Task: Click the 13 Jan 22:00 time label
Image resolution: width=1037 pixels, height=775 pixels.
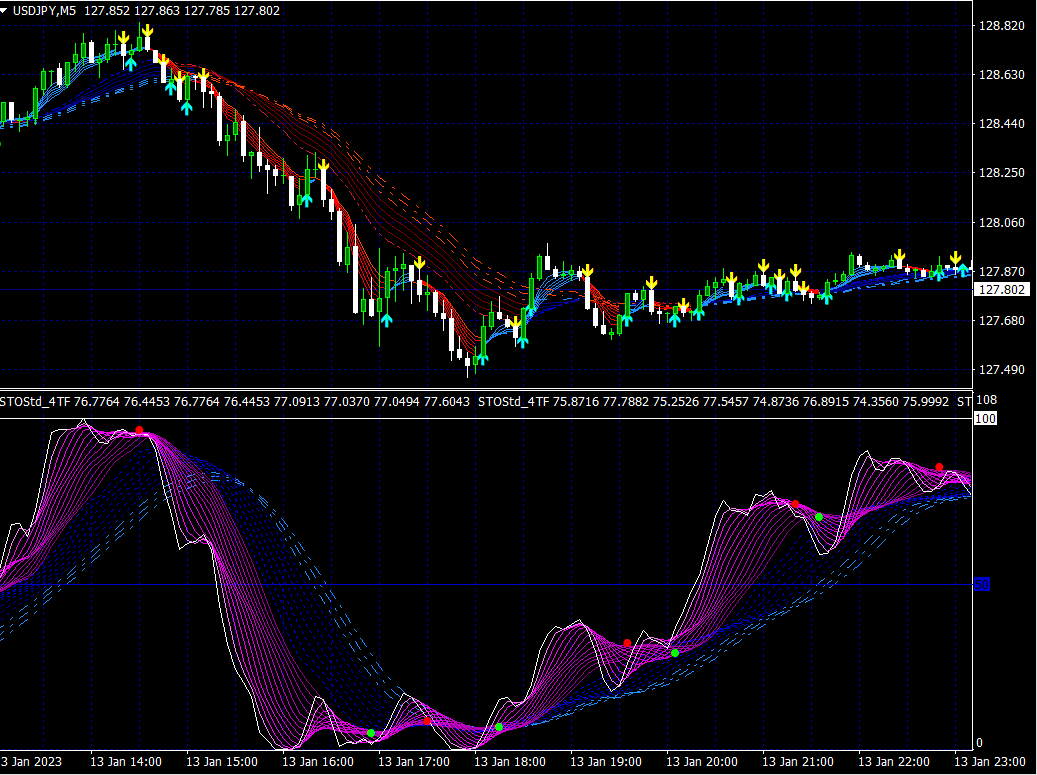Action: [894, 762]
